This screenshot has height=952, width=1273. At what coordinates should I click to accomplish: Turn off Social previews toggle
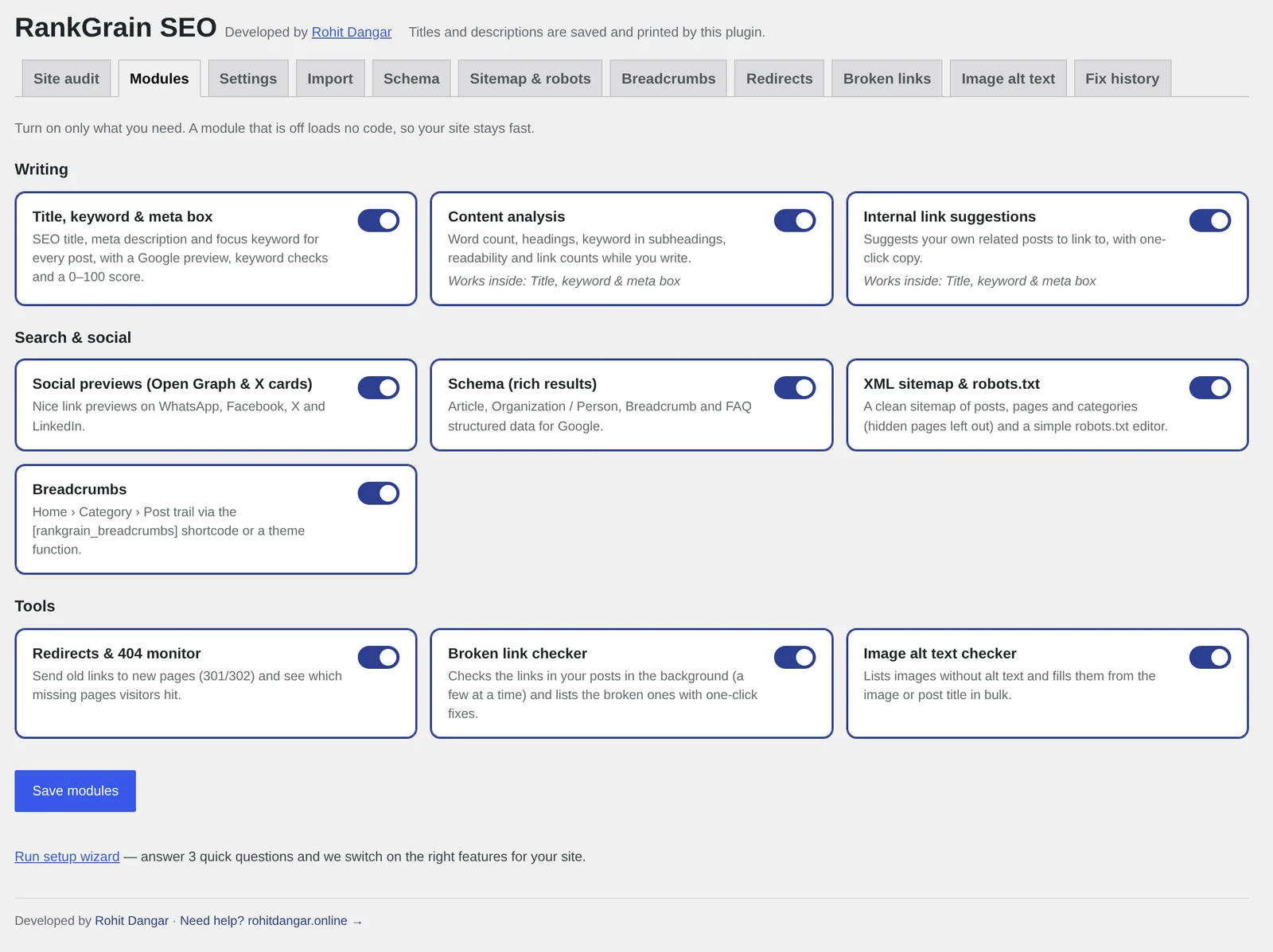click(x=378, y=387)
